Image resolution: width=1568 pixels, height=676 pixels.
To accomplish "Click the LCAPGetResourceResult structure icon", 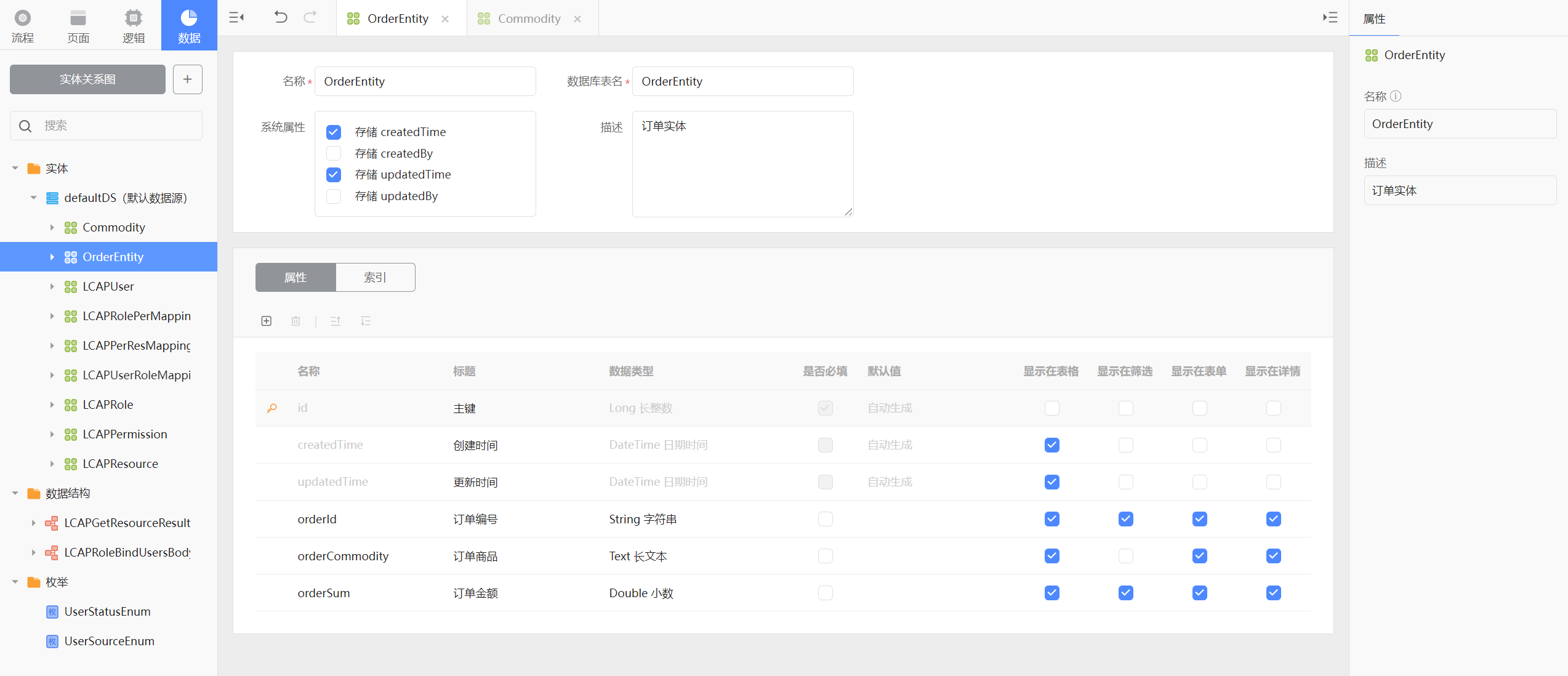I will point(52,523).
